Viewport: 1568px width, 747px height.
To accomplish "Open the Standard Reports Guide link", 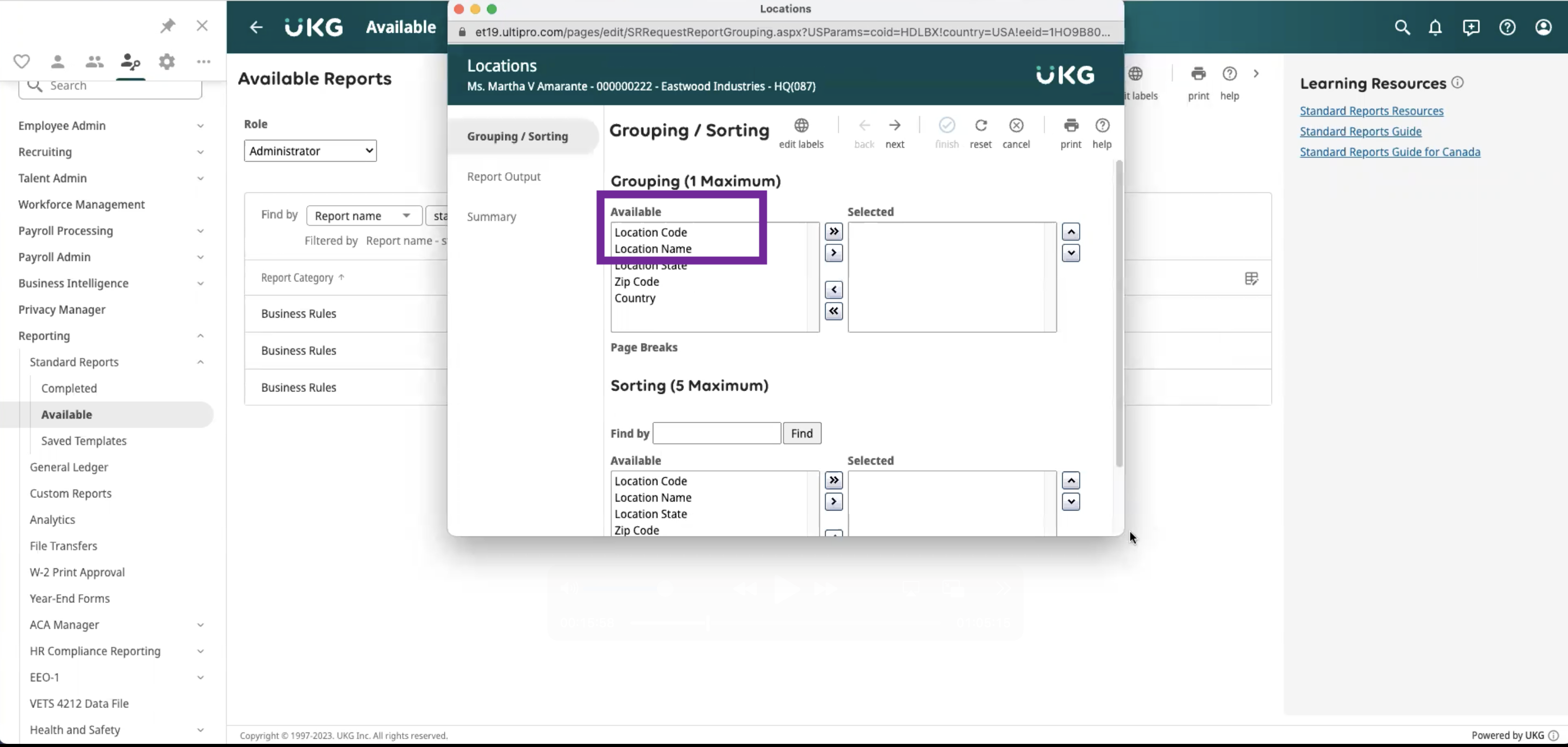I will click(1361, 131).
